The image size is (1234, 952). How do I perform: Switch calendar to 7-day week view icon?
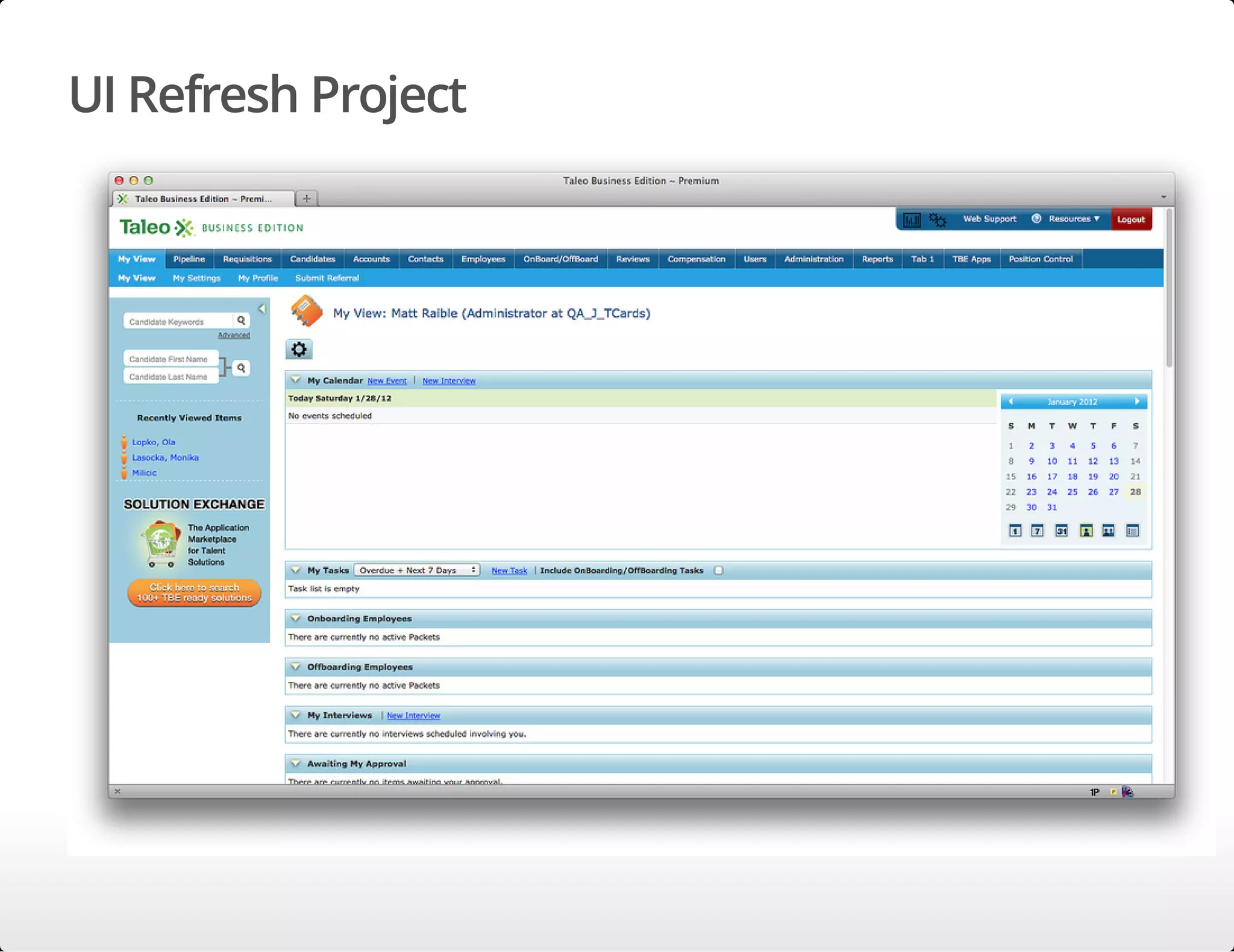(1037, 531)
